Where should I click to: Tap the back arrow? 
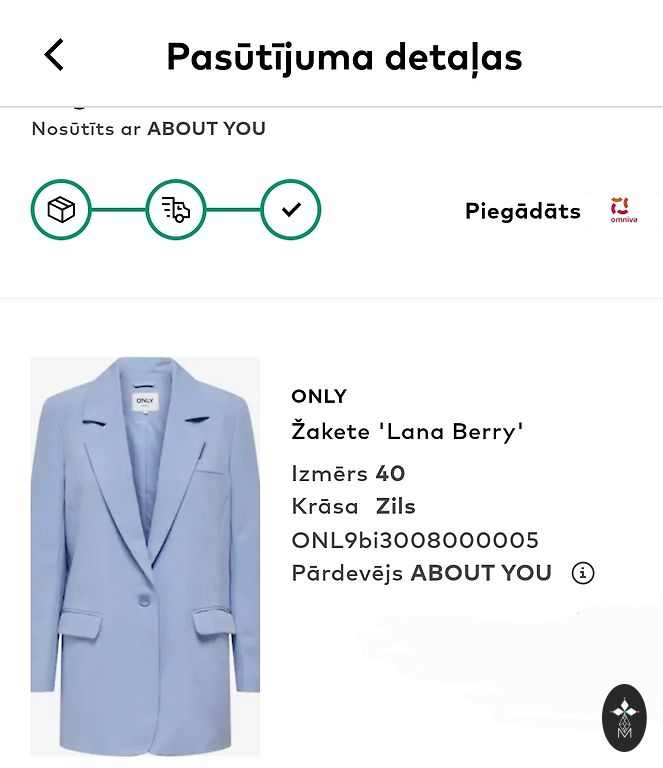point(55,55)
